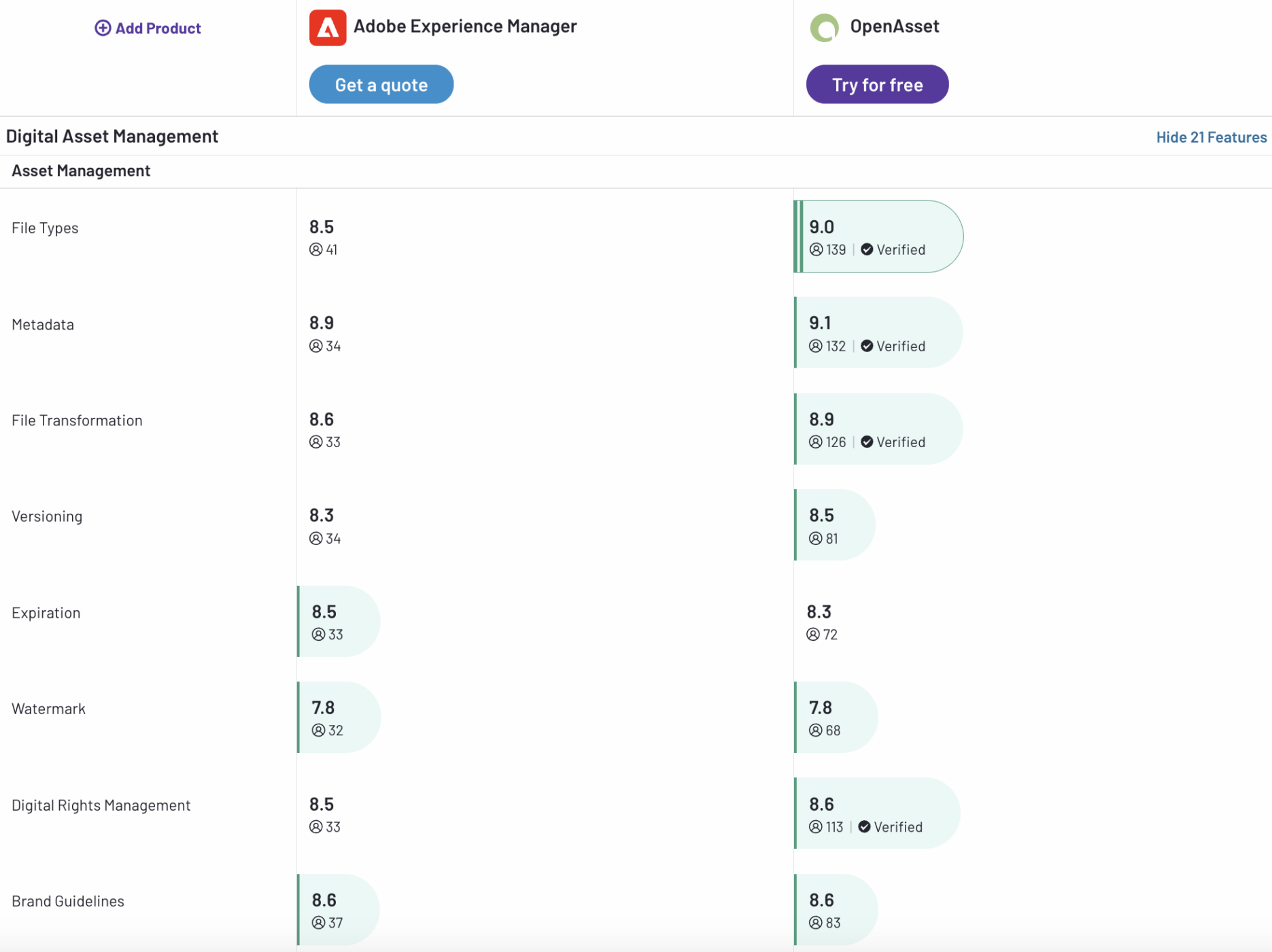Click the Verified checkmark in Digital Rights Management
1272x952 pixels.
(864, 826)
